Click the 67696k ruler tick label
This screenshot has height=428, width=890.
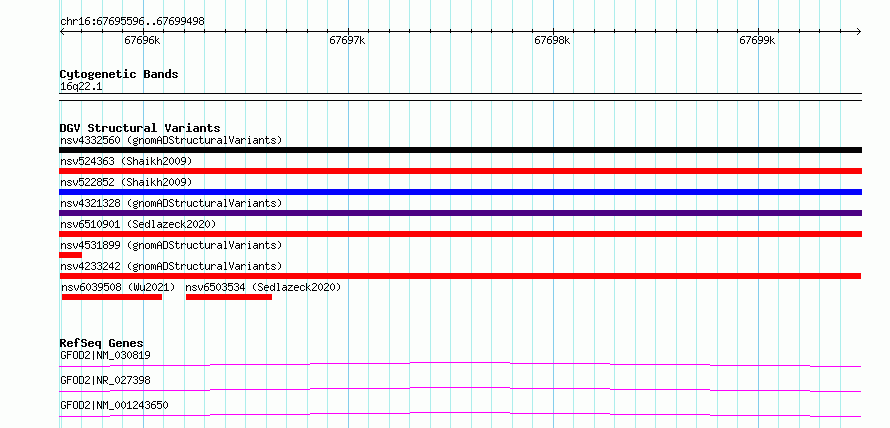point(142,41)
